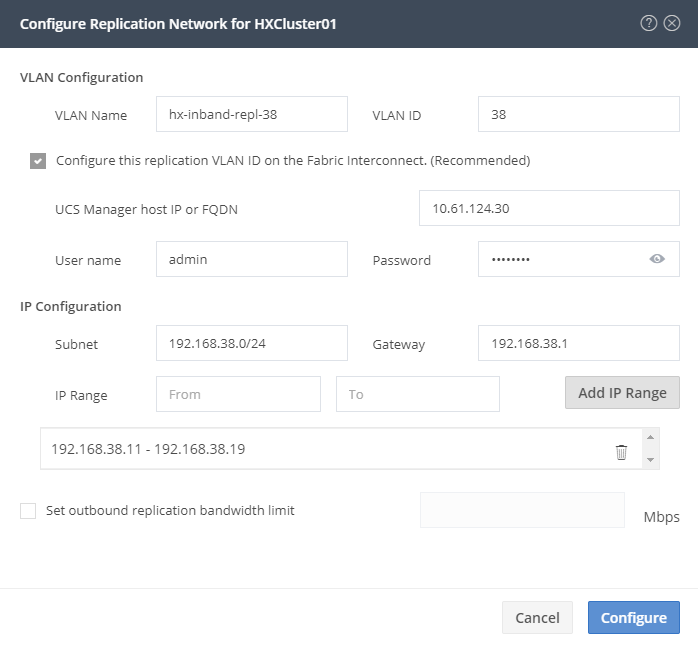This screenshot has height=645, width=698.
Task: Click the Gateway input field
Action: [x=579, y=343]
